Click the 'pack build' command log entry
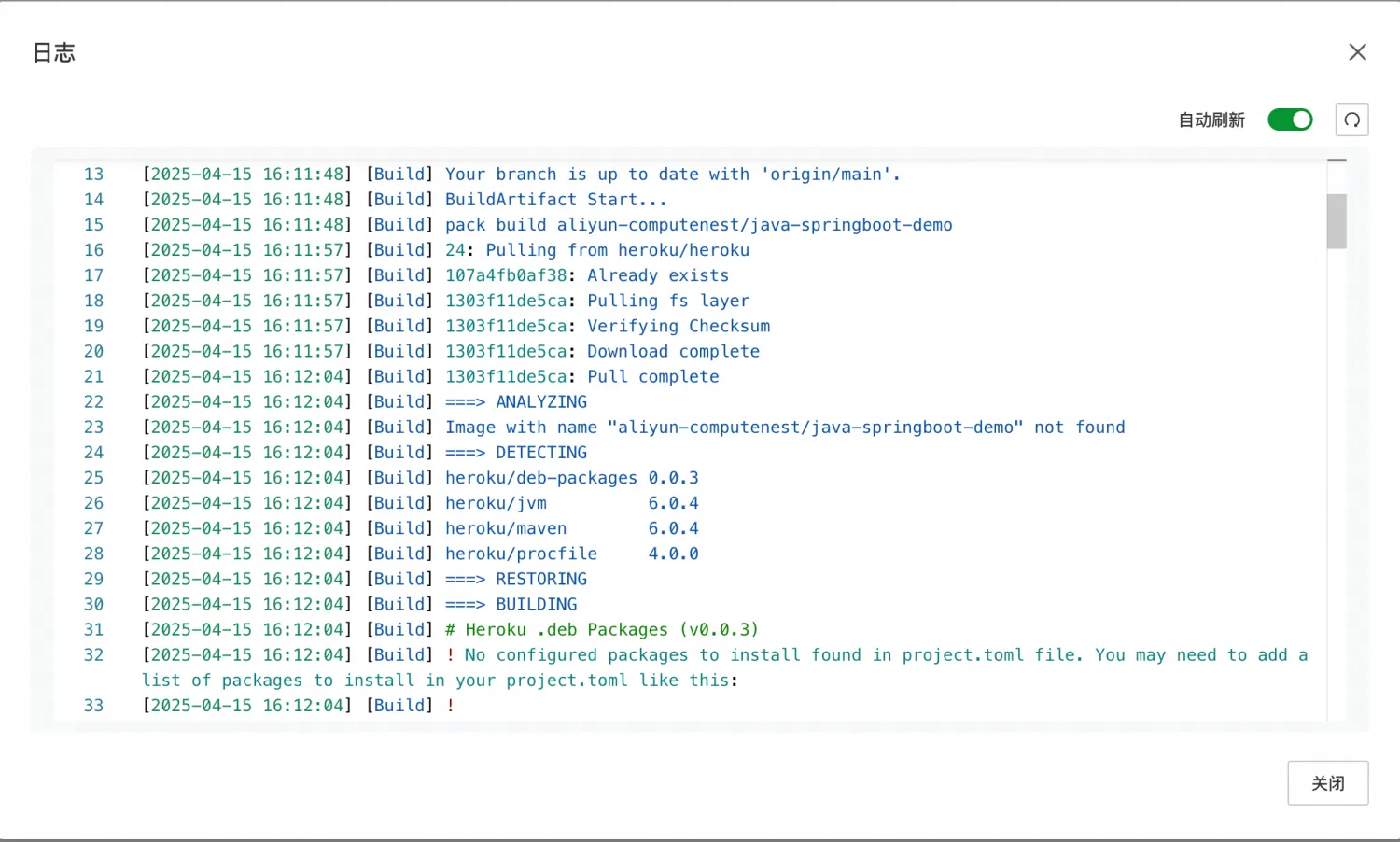This screenshot has height=842, width=1400. pyautogui.click(x=698, y=224)
